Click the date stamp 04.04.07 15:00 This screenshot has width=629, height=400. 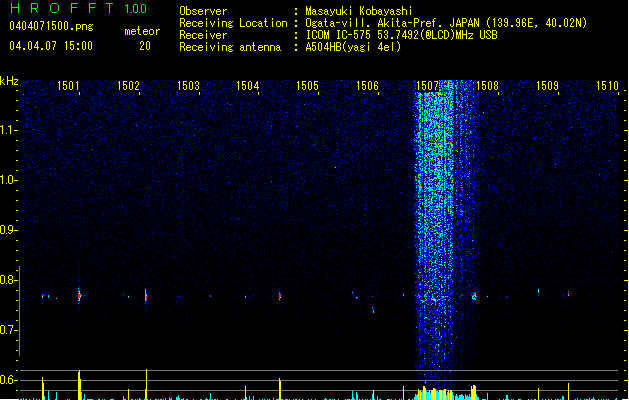coord(51,46)
